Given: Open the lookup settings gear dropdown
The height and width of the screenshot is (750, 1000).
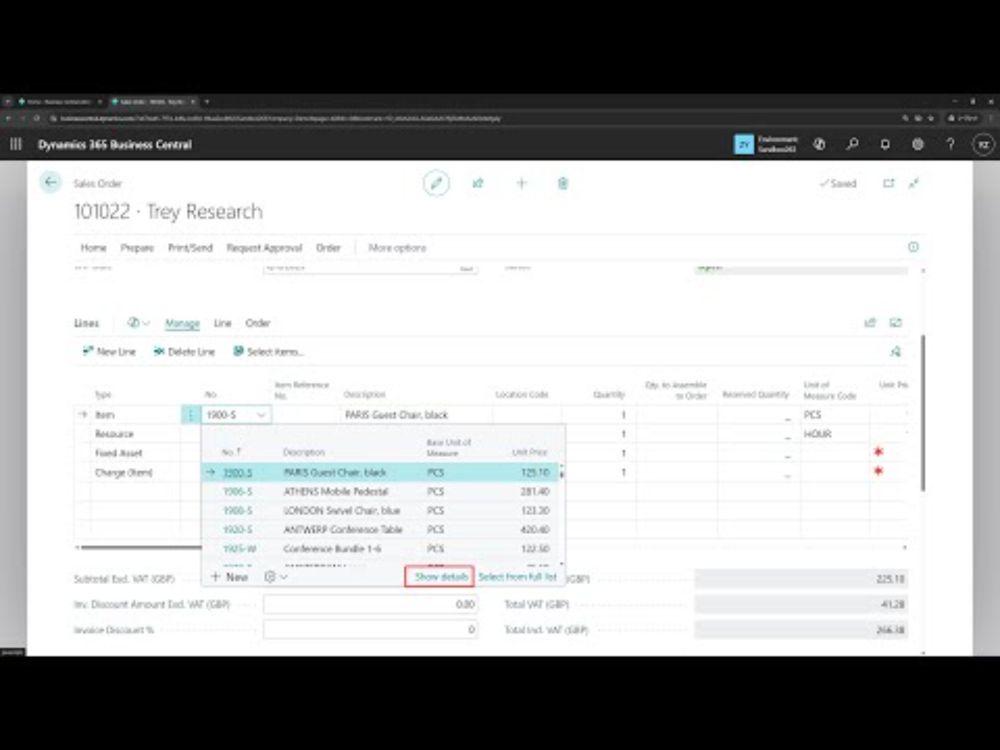Looking at the screenshot, I should (x=276, y=577).
